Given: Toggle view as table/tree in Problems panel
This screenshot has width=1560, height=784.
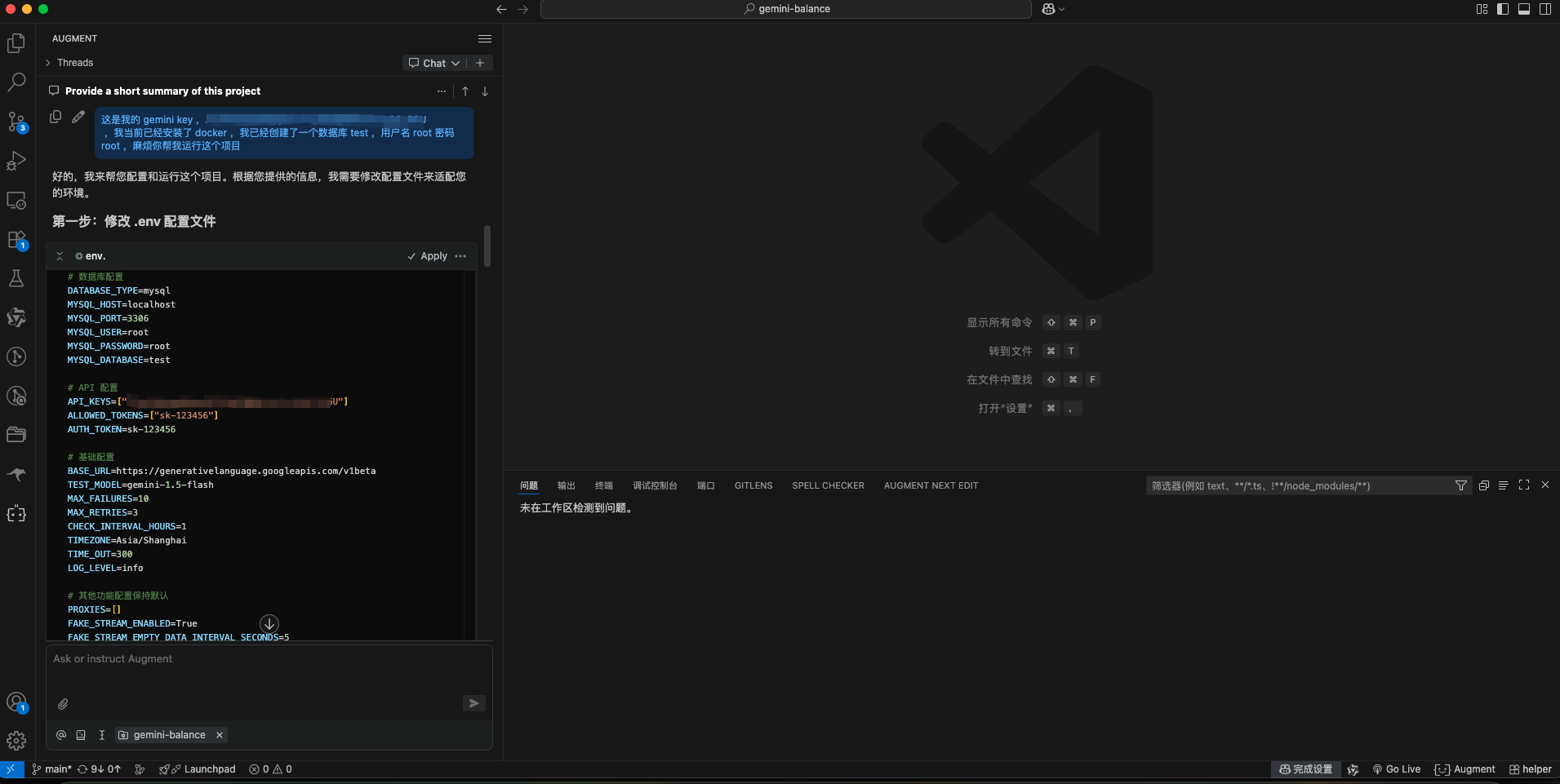Looking at the screenshot, I should coord(1503,485).
